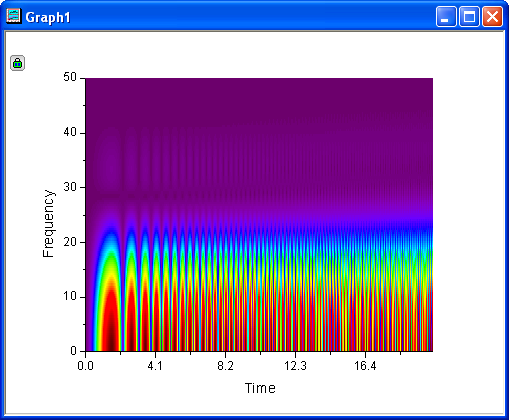Click the 40 tick label on Frequency axis
The image size is (509, 420).
coord(70,133)
